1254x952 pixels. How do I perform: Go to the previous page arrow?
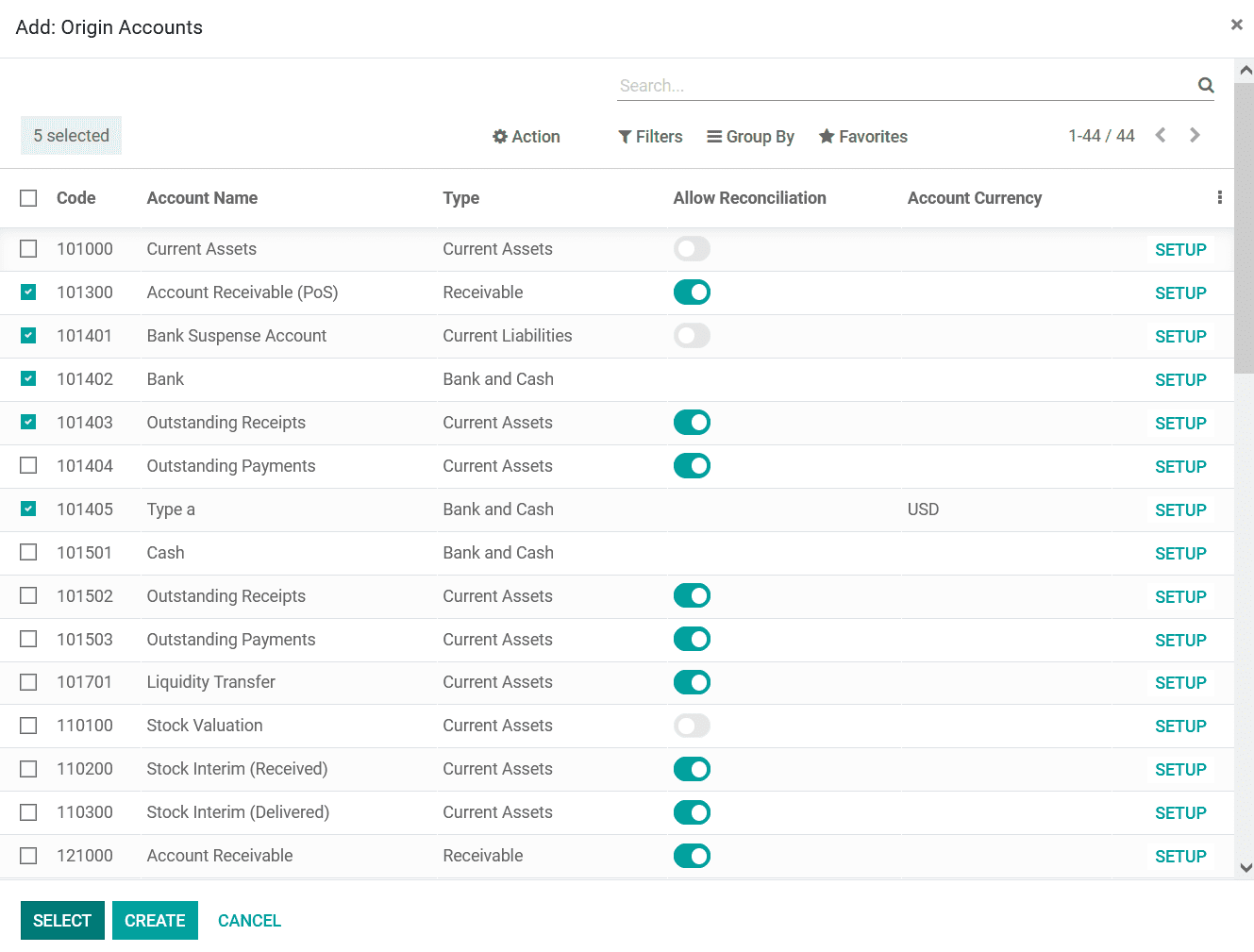[1161, 135]
